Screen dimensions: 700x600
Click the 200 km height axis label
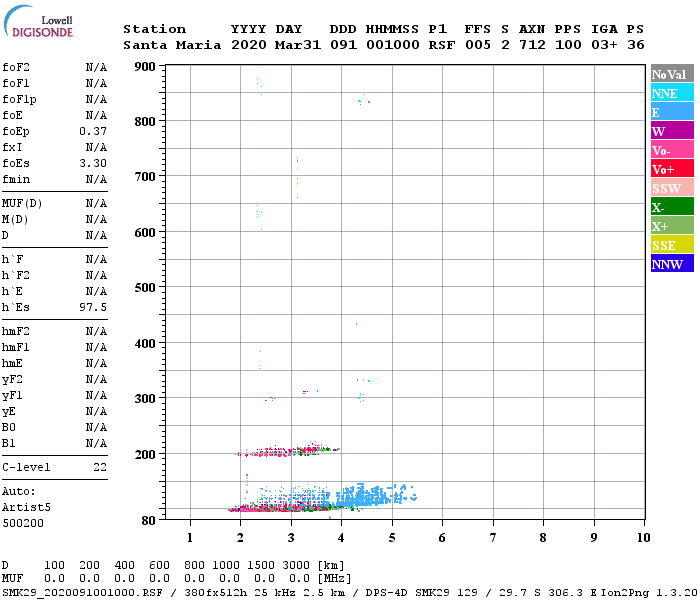pos(145,454)
